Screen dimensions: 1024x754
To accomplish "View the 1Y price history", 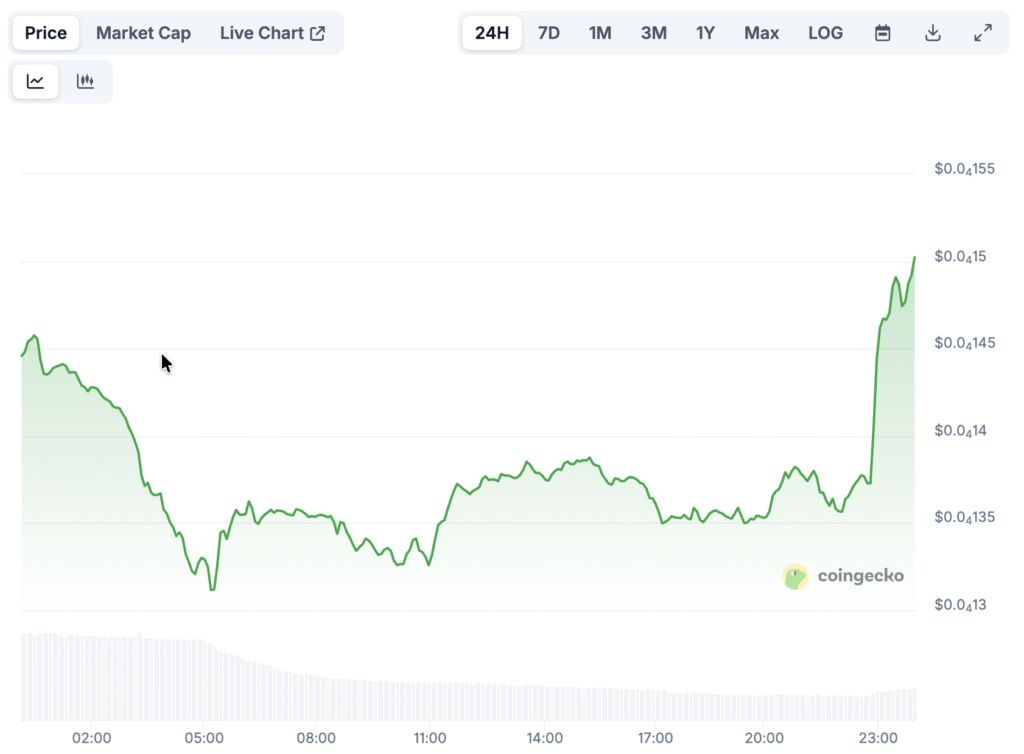I will [x=705, y=33].
